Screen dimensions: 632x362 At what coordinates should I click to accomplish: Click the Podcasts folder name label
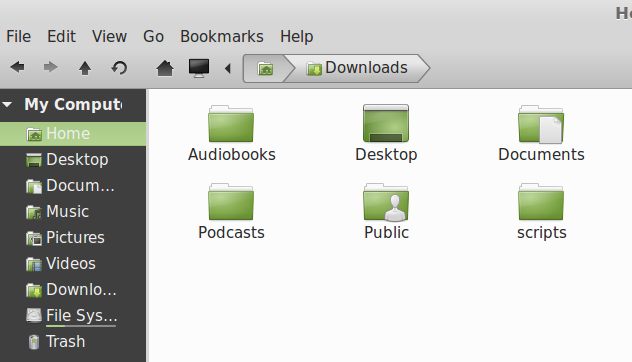pyautogui.click(x=231, y=233)
